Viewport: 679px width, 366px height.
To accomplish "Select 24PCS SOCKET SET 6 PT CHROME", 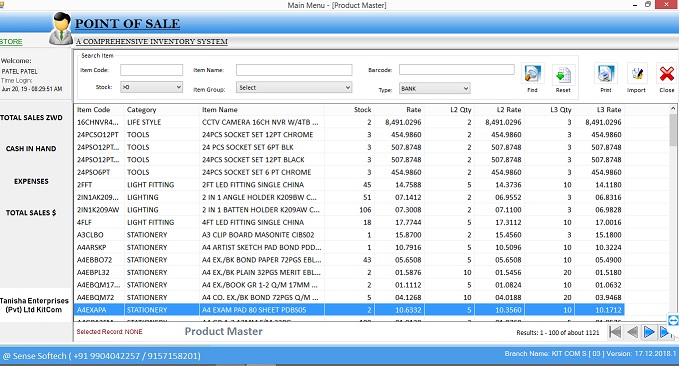I will point(349,172).
